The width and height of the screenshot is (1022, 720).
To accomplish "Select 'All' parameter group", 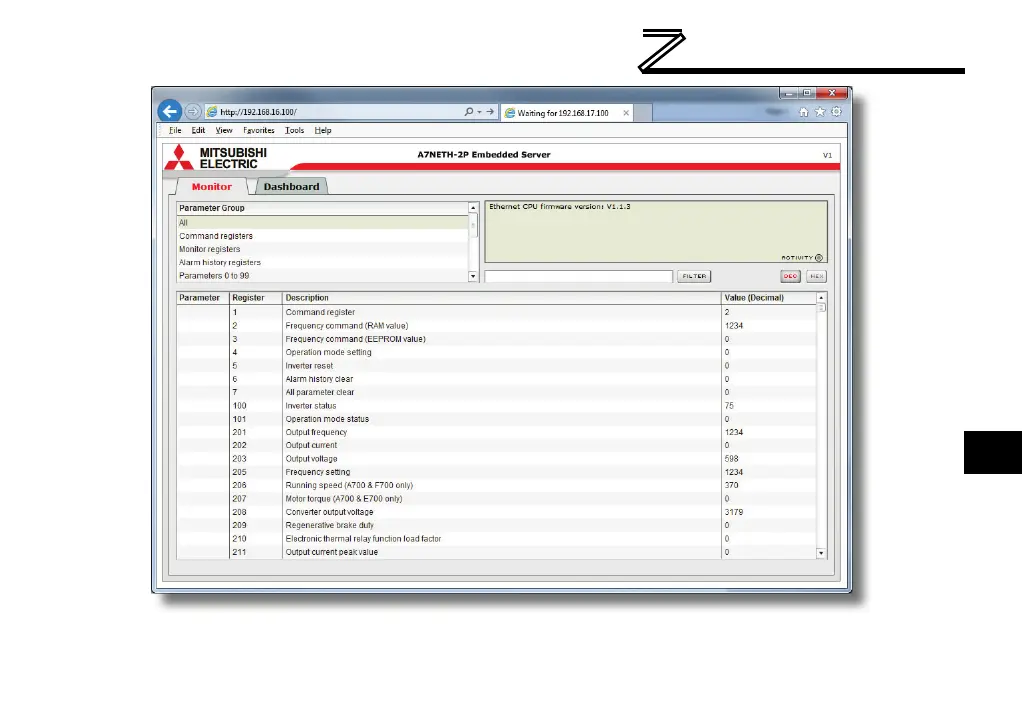I will point(323,223).
